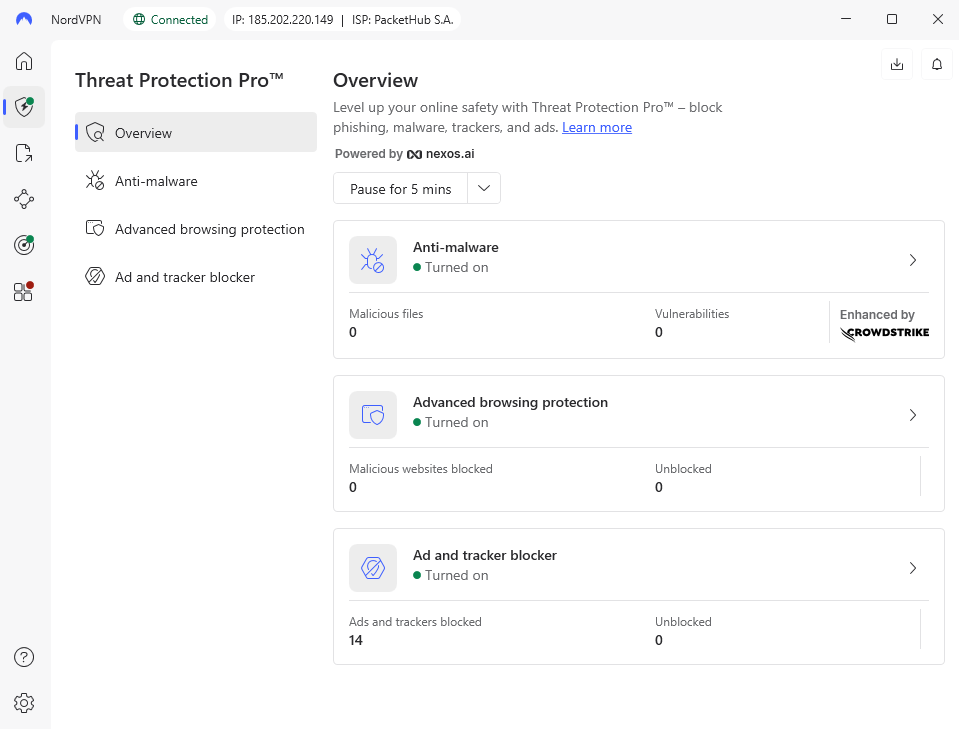Image resolution: width=959 pixels, height=729 pixels.
Task: Click the CrowdStrike logo
Action: [884, 333]
